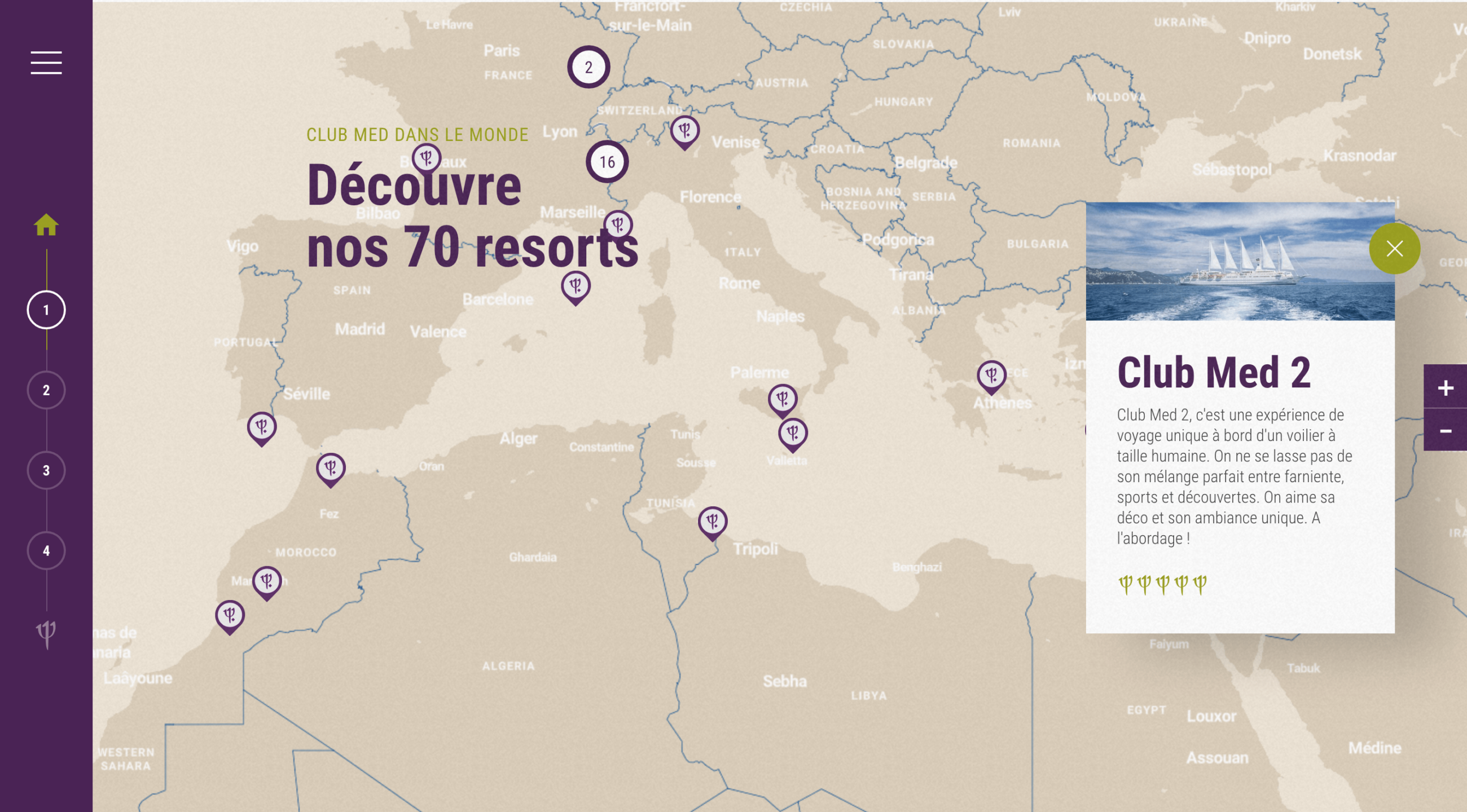Select the resort pin near Venise

click(x=684, y=132)
